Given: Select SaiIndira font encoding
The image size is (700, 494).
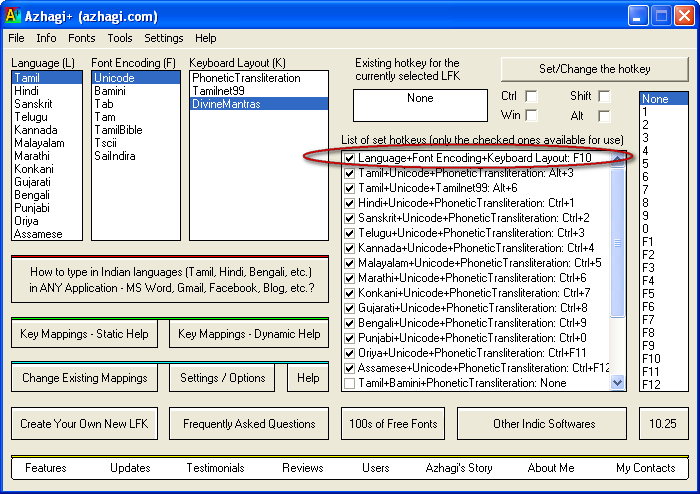Looking at the screenshot, I should click(136, 156).
